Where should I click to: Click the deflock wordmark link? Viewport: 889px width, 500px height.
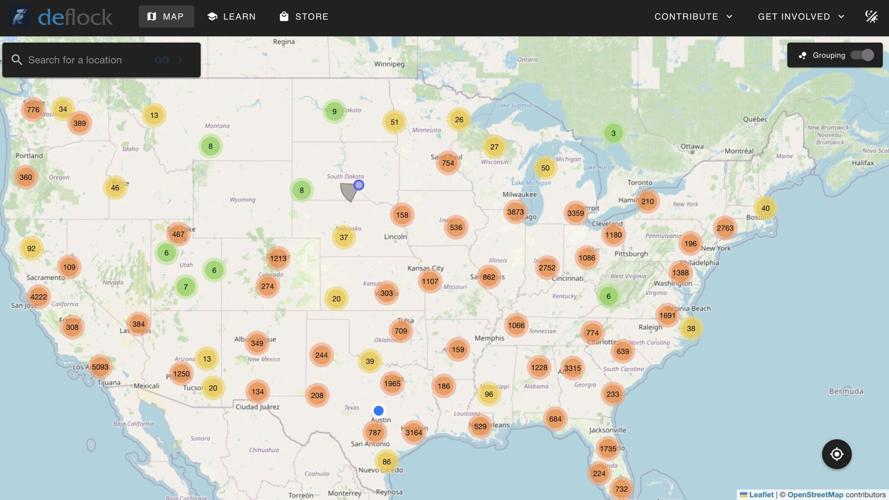click(75, 17)
